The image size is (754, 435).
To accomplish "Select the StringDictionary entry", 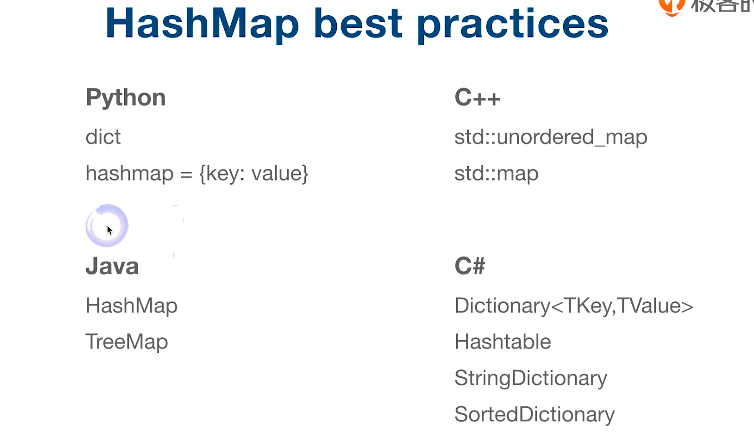I will point(531,379).
